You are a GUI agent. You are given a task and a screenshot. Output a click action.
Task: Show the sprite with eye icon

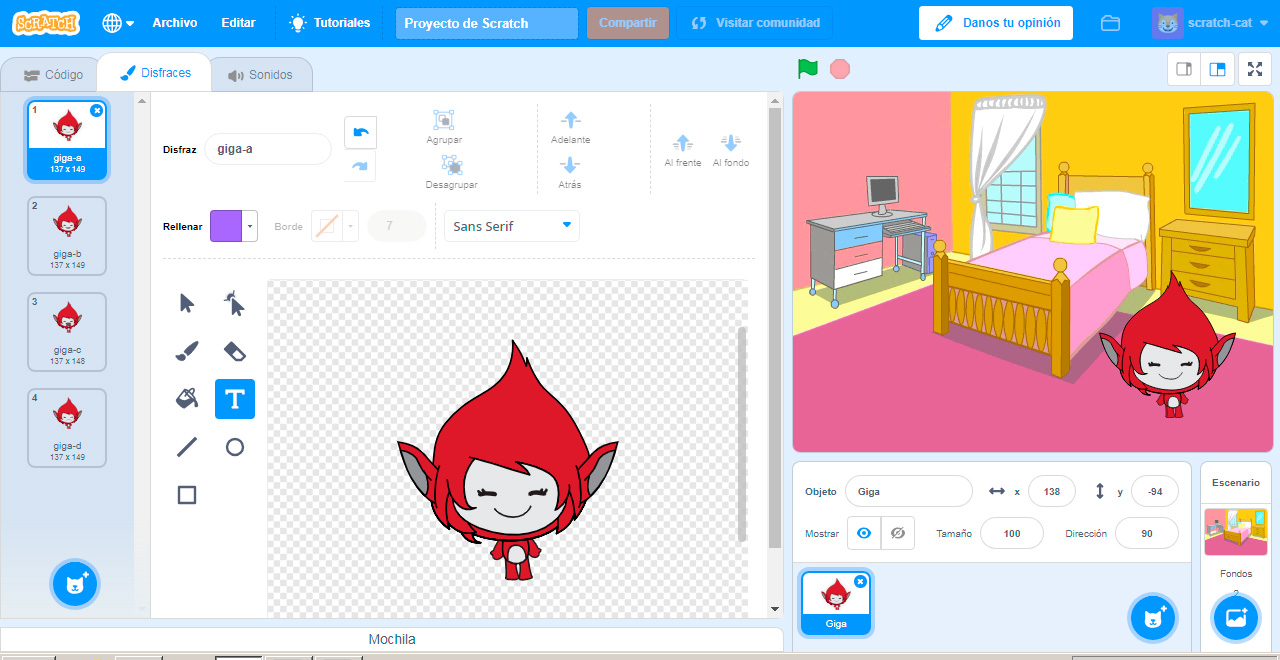(864, 534)
